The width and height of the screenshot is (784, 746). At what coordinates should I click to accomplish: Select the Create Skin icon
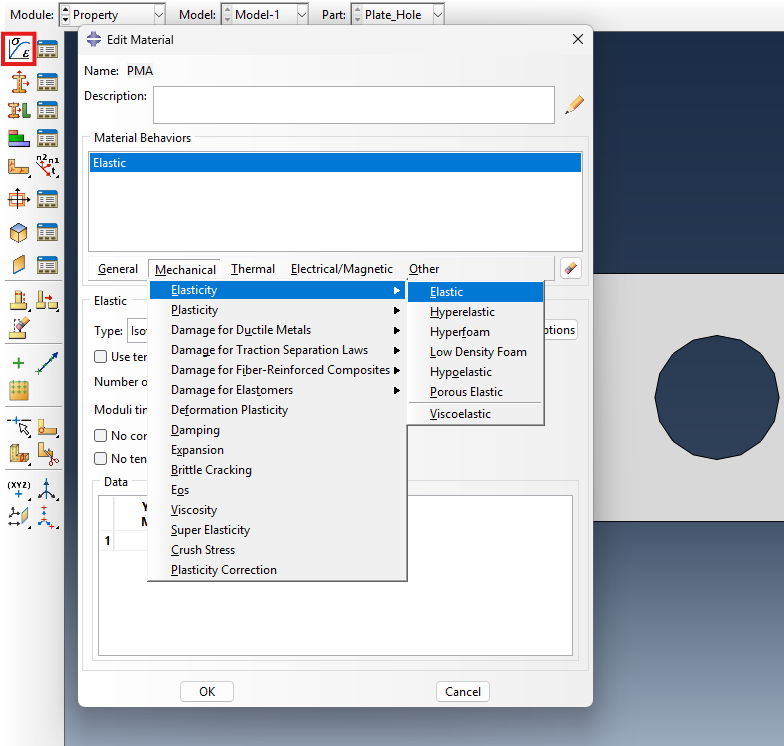click(x=19, y=232)
